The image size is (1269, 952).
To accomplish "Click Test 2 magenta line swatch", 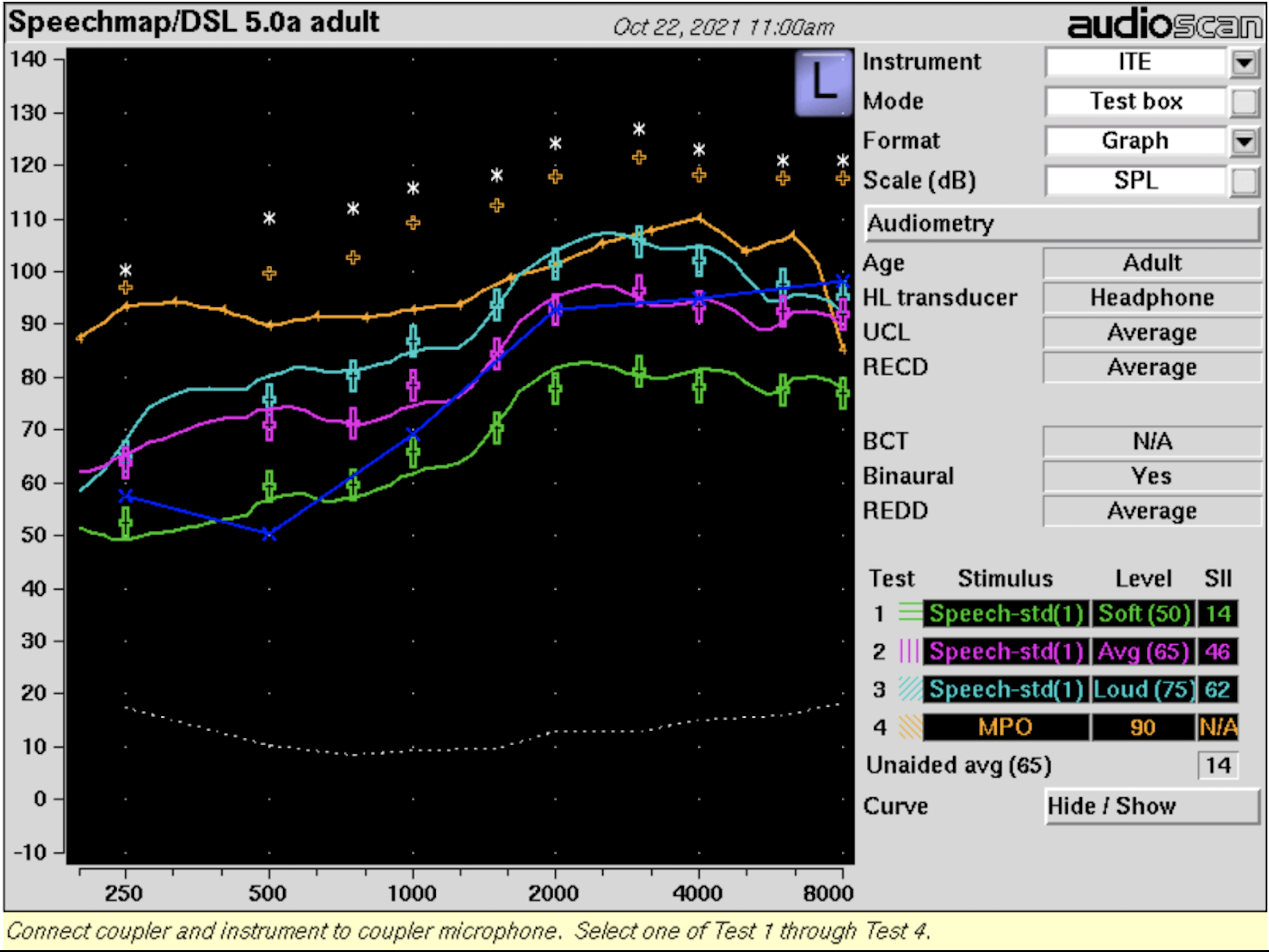I will (910, 651).
